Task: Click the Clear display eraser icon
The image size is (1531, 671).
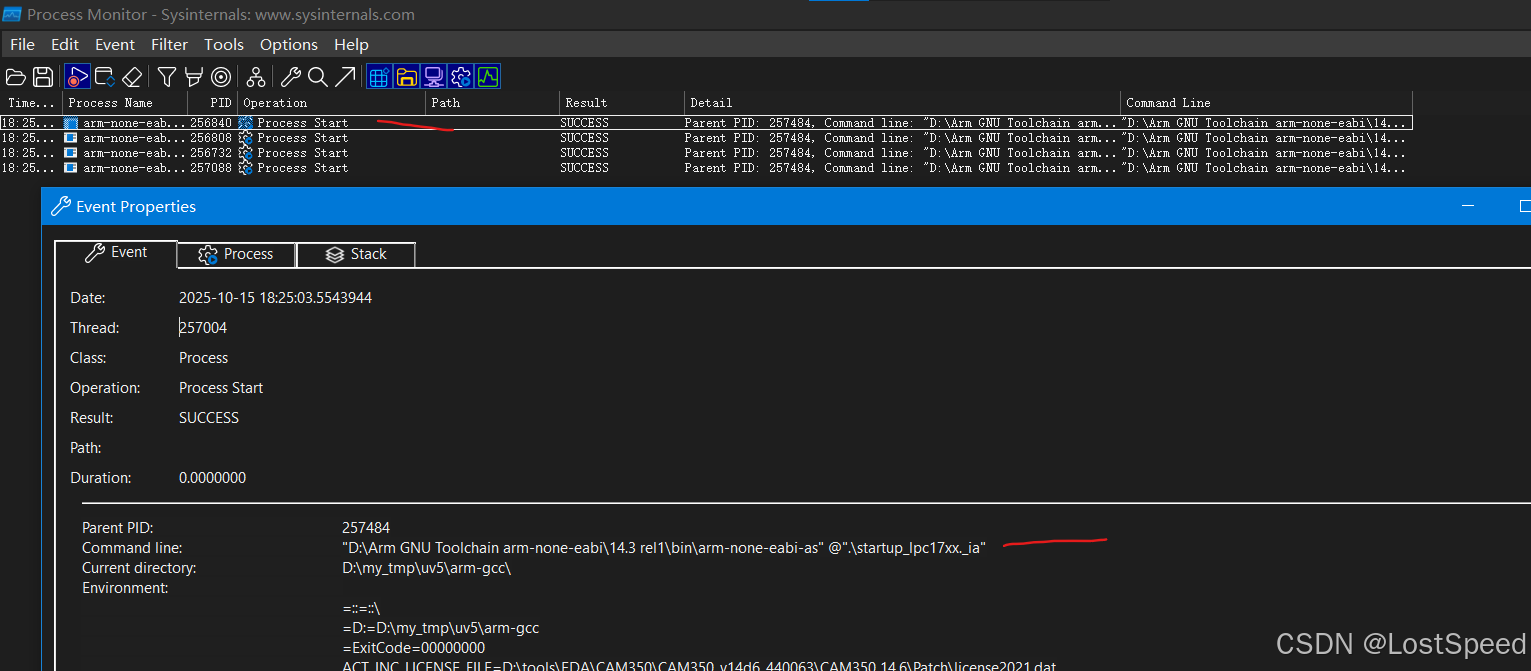Action: click(x=132, y=77)
